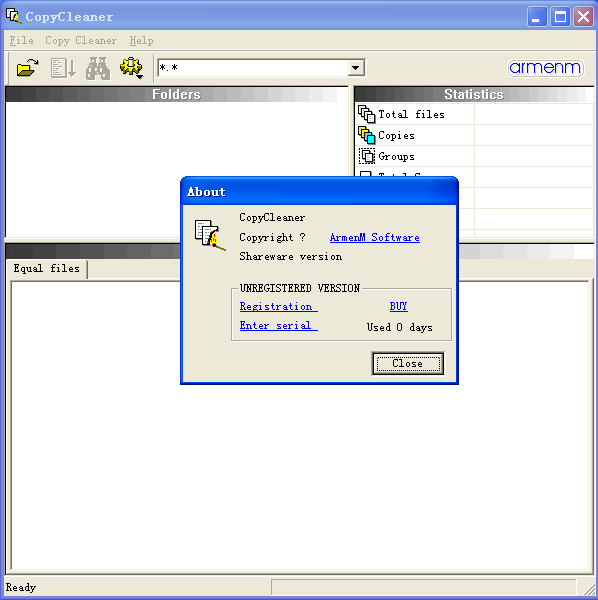The image size is (598, 600).
Task: Click the Registration link
Action: point(279,306)
